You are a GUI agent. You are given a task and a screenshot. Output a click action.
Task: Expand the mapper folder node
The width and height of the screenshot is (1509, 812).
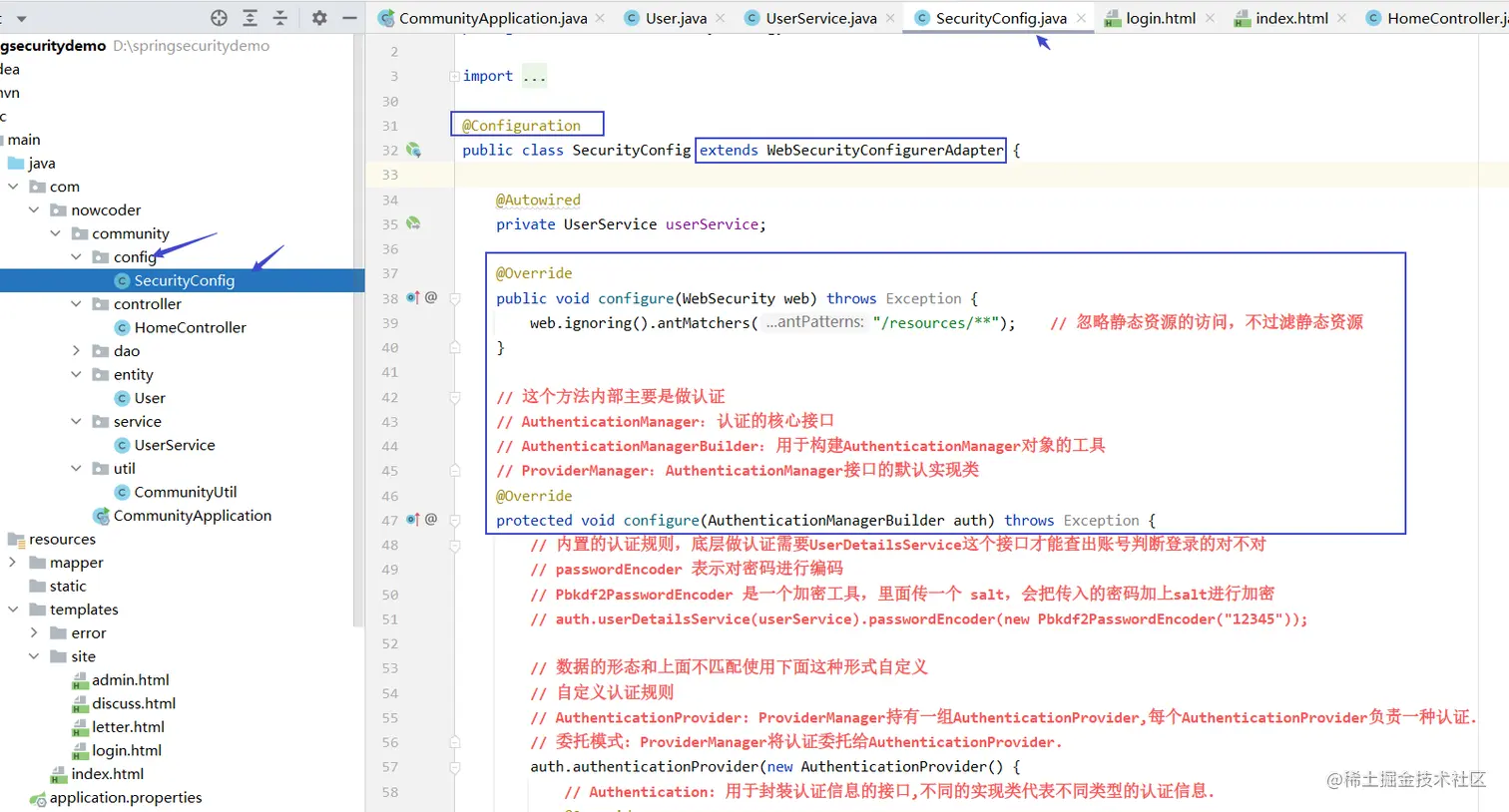point(13,562)
